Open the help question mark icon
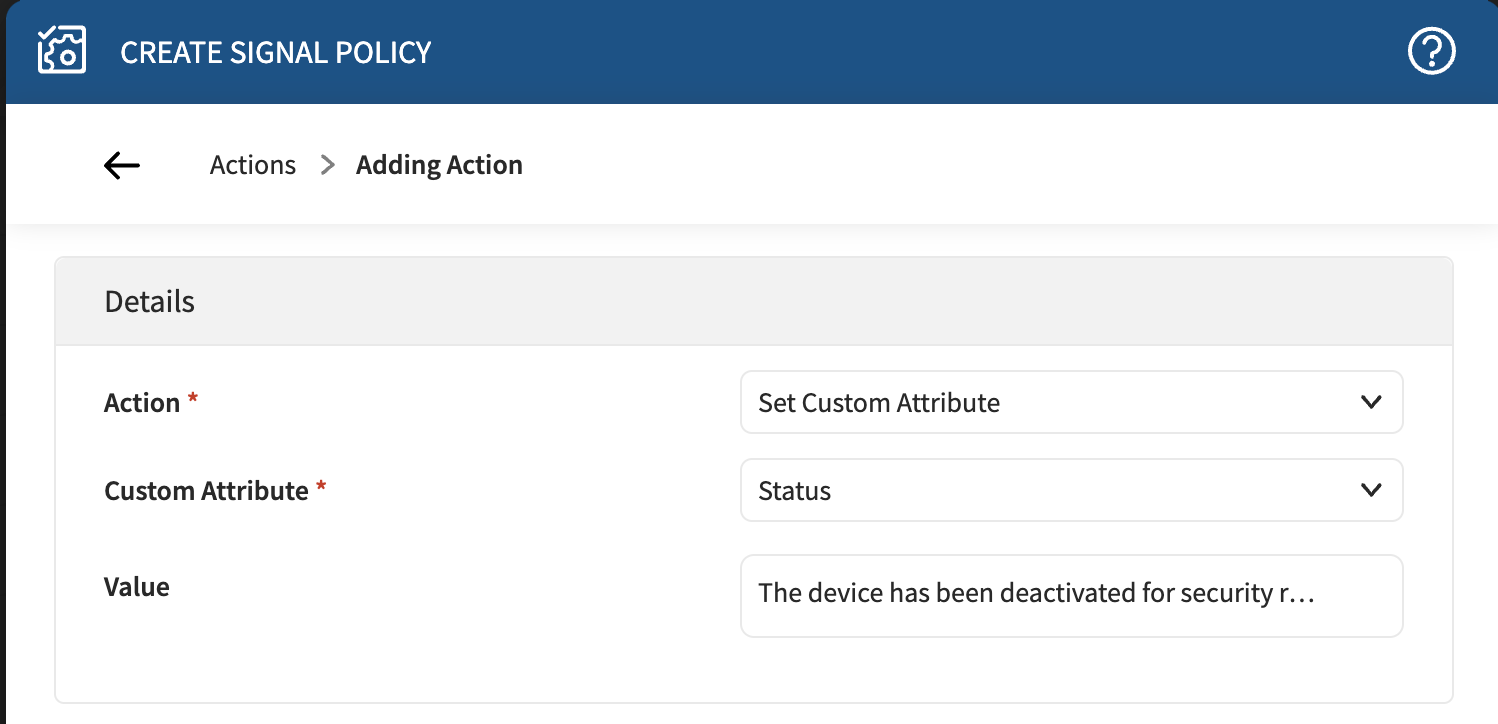The image size is (1498, 724). point(1431,51)
